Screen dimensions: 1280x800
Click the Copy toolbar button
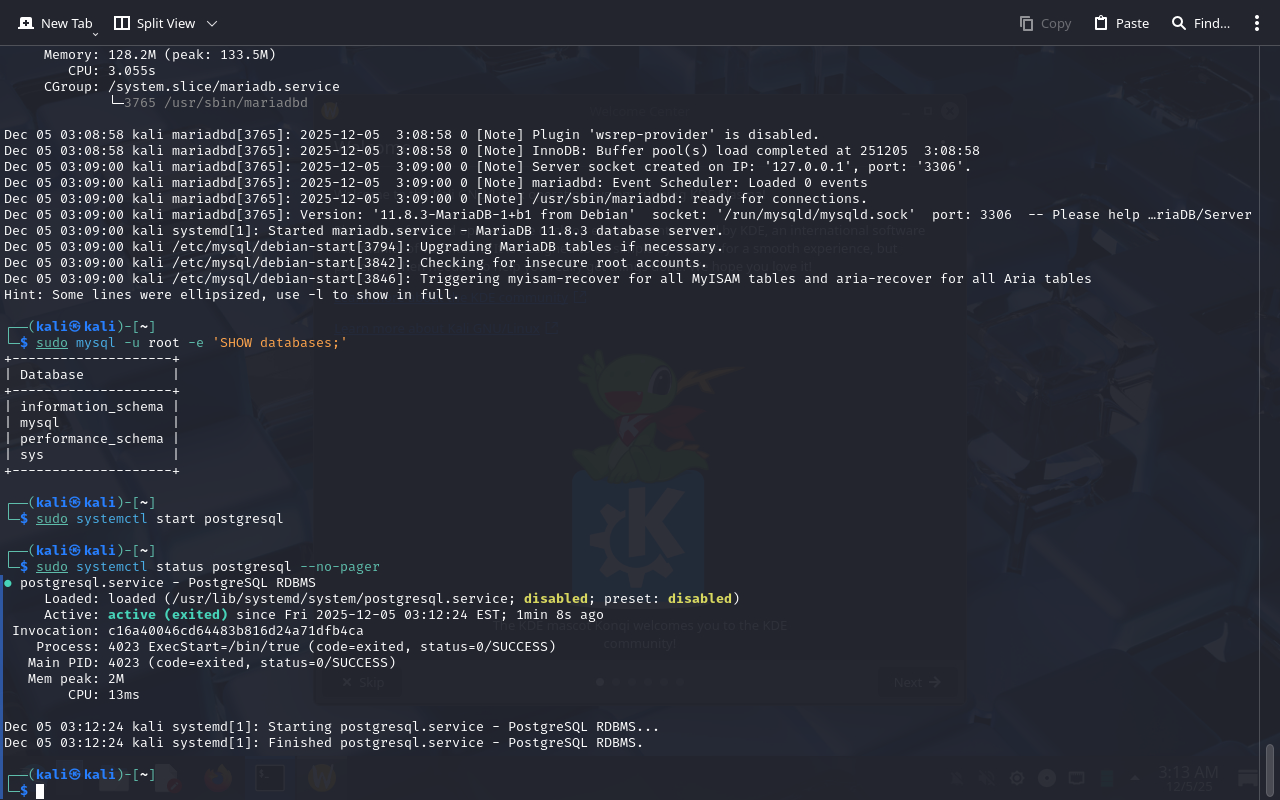(x=1045, y=23)
